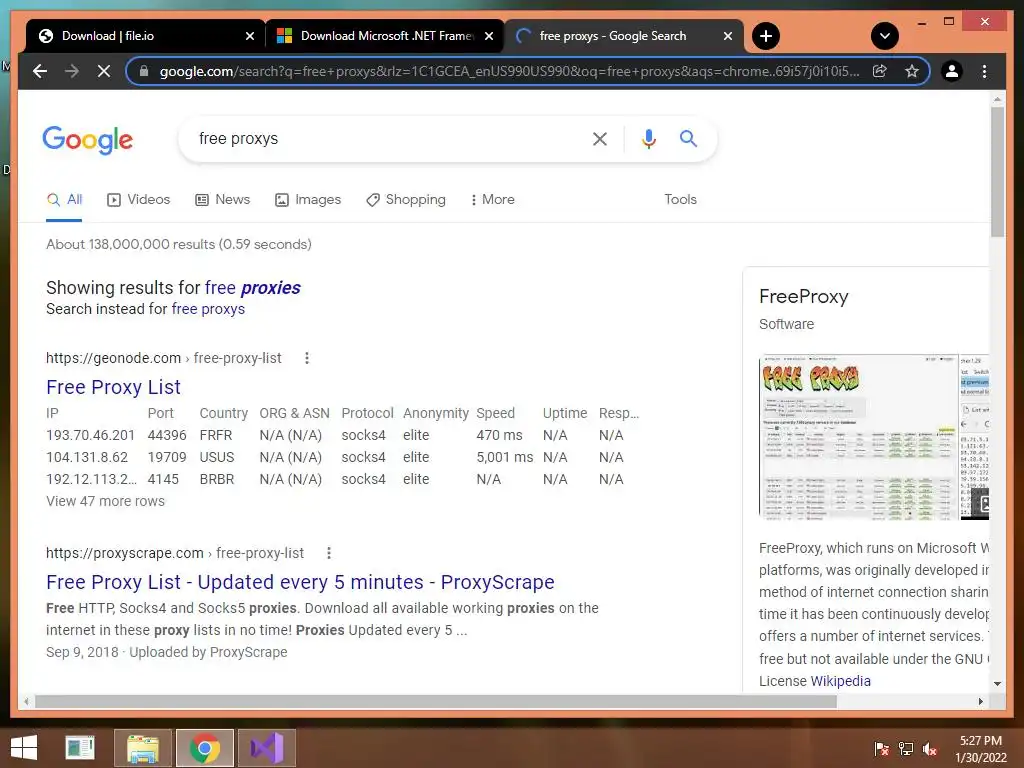Click port value 4145
Image resolution: width=1024 pixels, height=768 pixels.
point(163,479)
